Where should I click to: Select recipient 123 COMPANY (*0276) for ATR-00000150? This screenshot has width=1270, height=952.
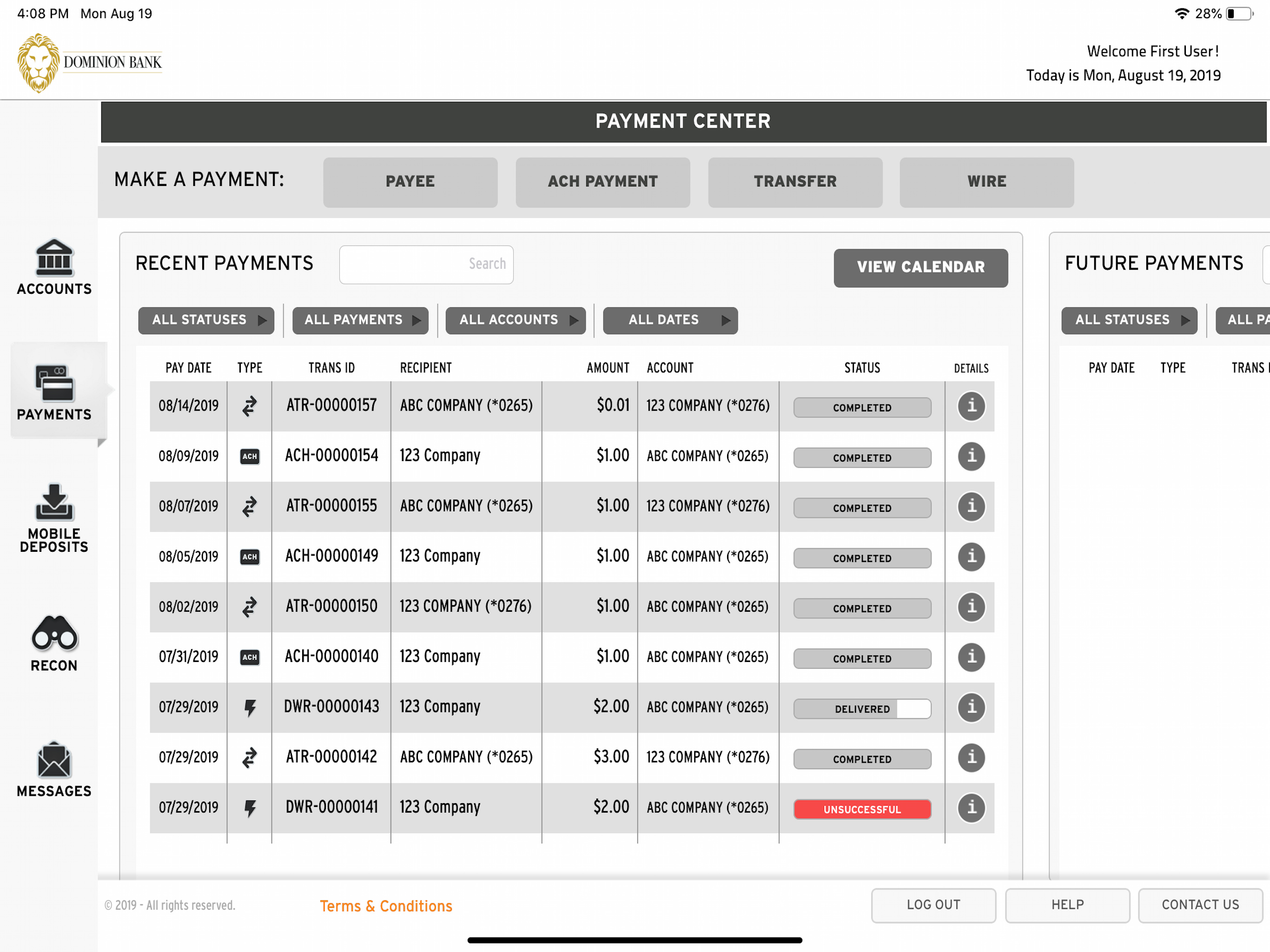coord(465,606)
